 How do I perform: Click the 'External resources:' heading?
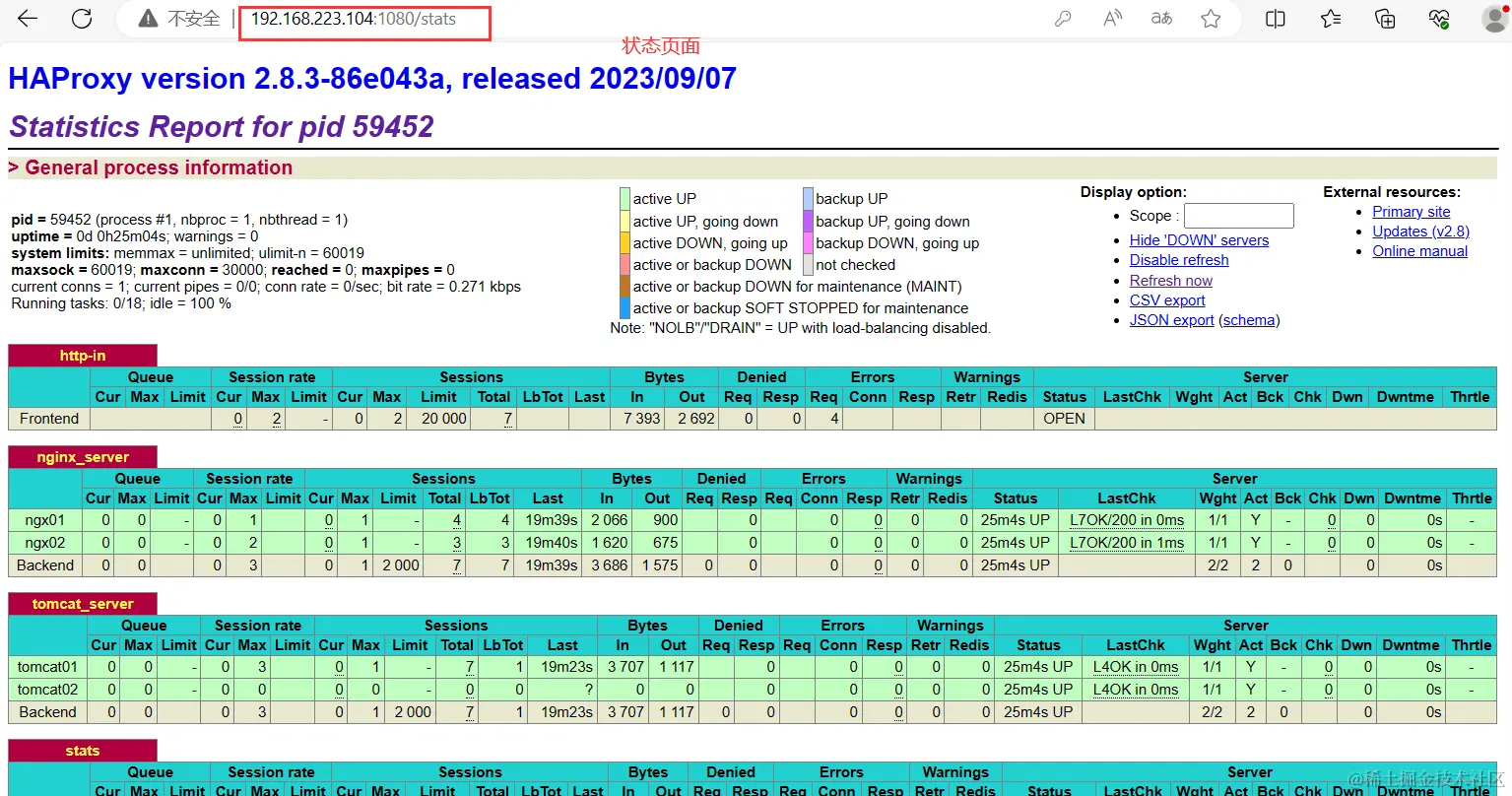tap(1392, 192)
